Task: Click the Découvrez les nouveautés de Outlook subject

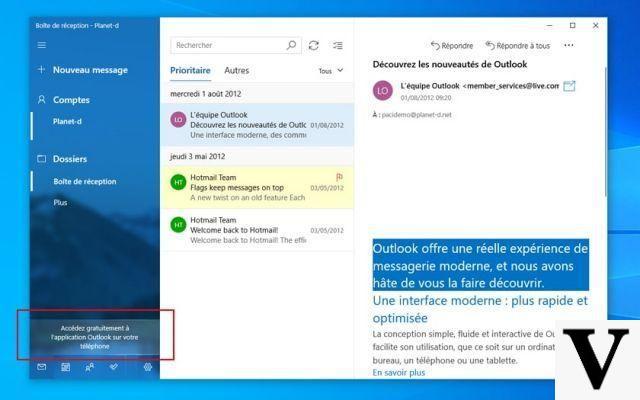Action: pyautogui.click(x=450, y=64)
